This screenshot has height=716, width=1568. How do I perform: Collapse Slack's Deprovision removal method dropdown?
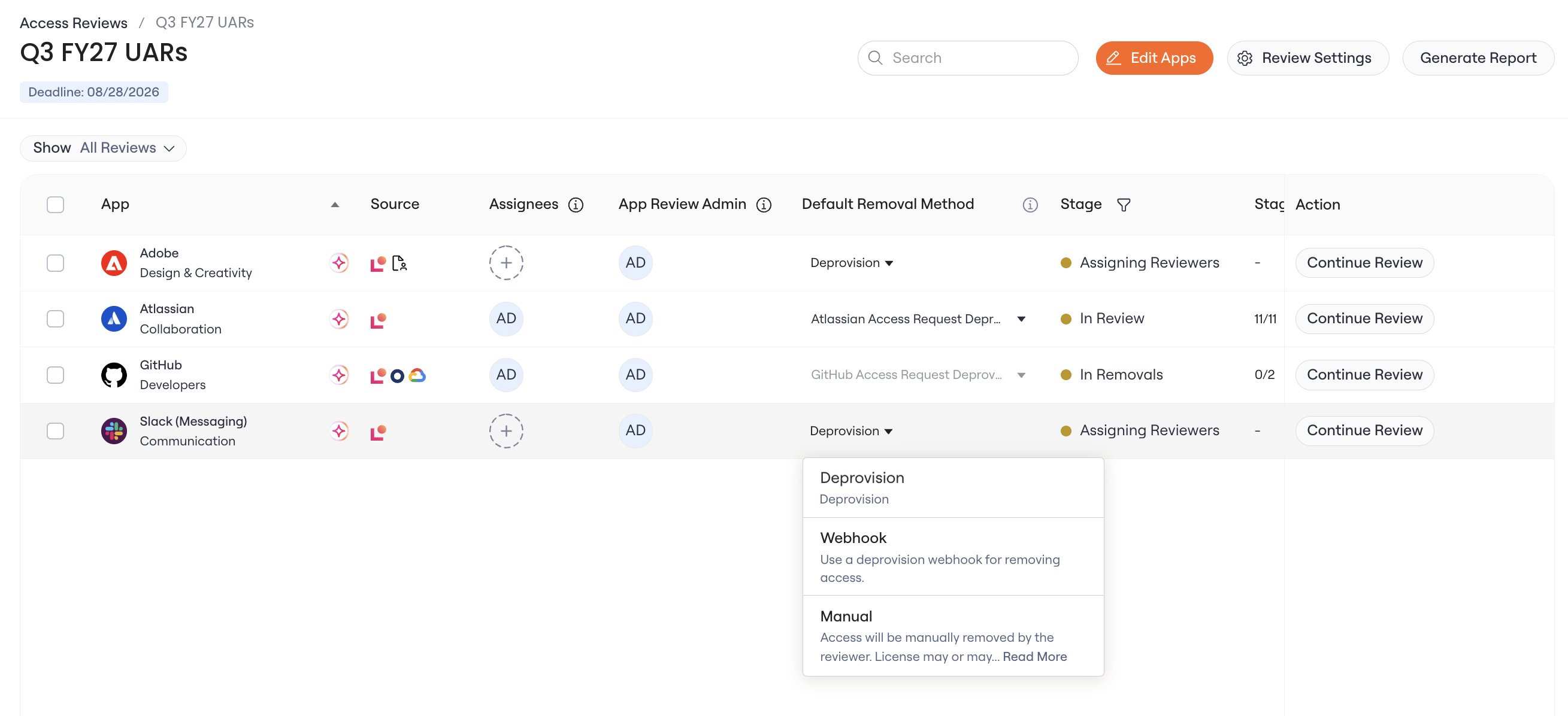click(851, 430)
